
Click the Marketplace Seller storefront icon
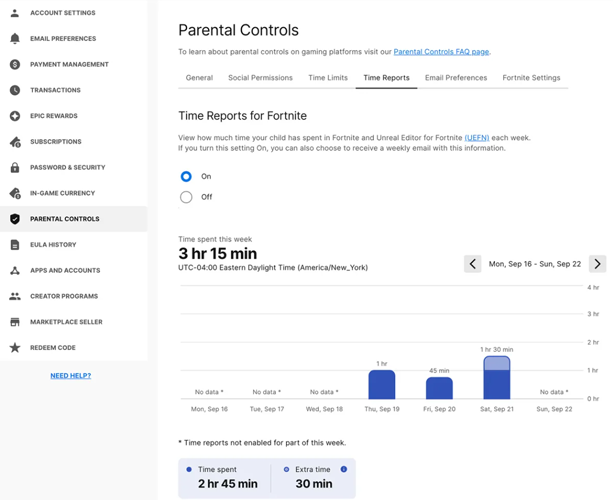[15, 322]
